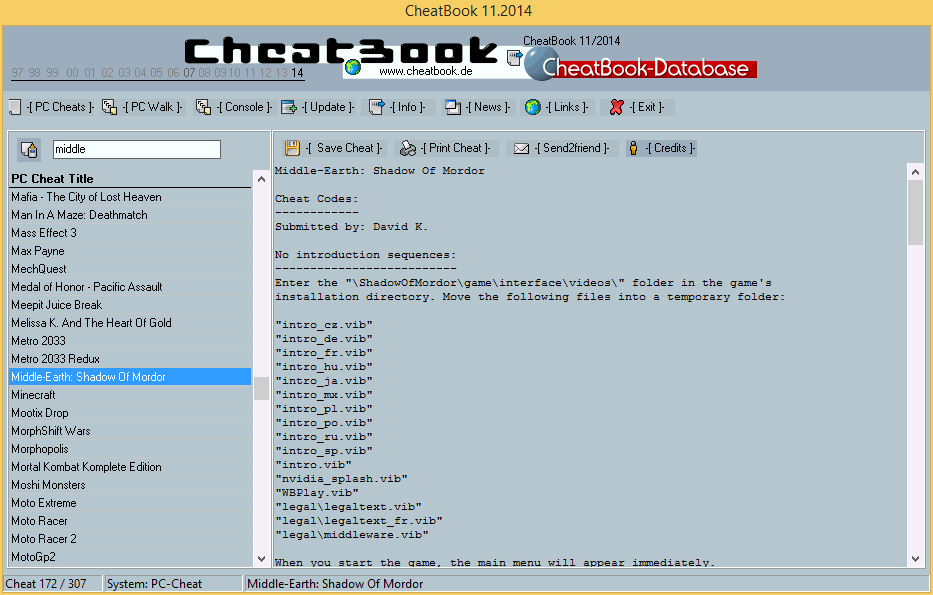Select 'Minecraft' in the cheat list
The image size is (933, 595).
coord(130,395)
